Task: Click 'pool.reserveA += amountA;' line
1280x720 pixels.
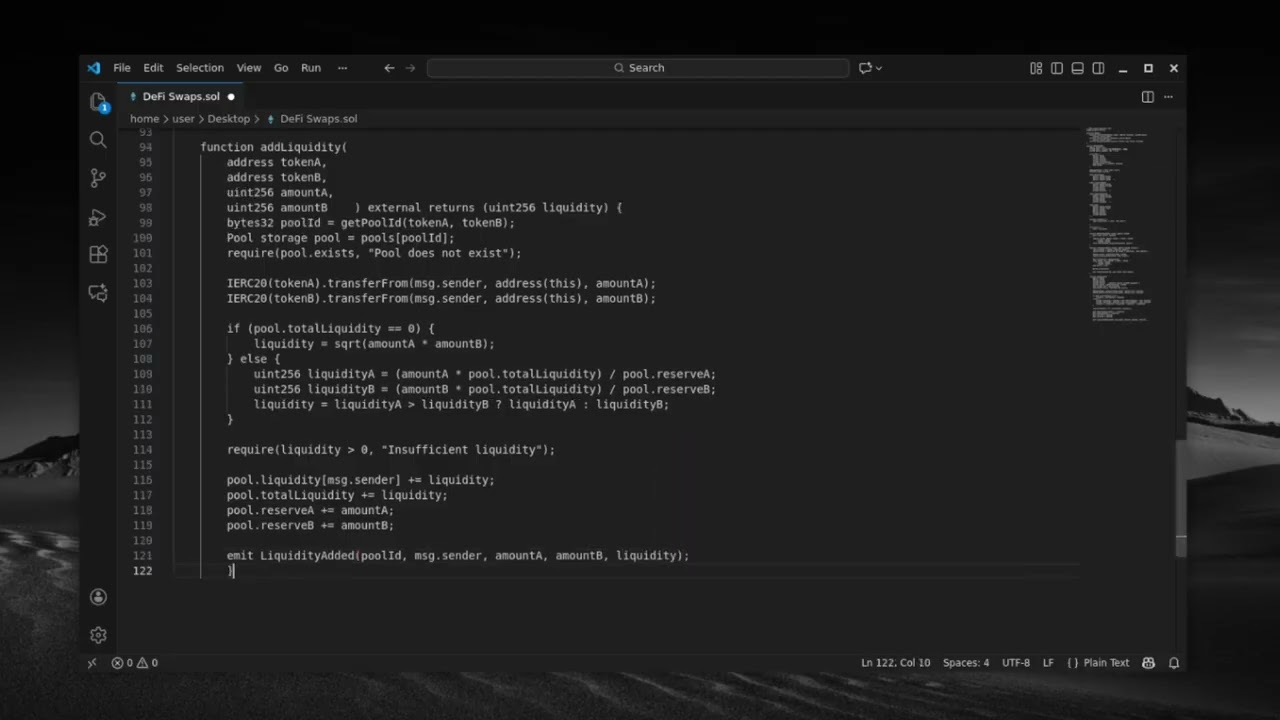Action: (x=310, y=510)
